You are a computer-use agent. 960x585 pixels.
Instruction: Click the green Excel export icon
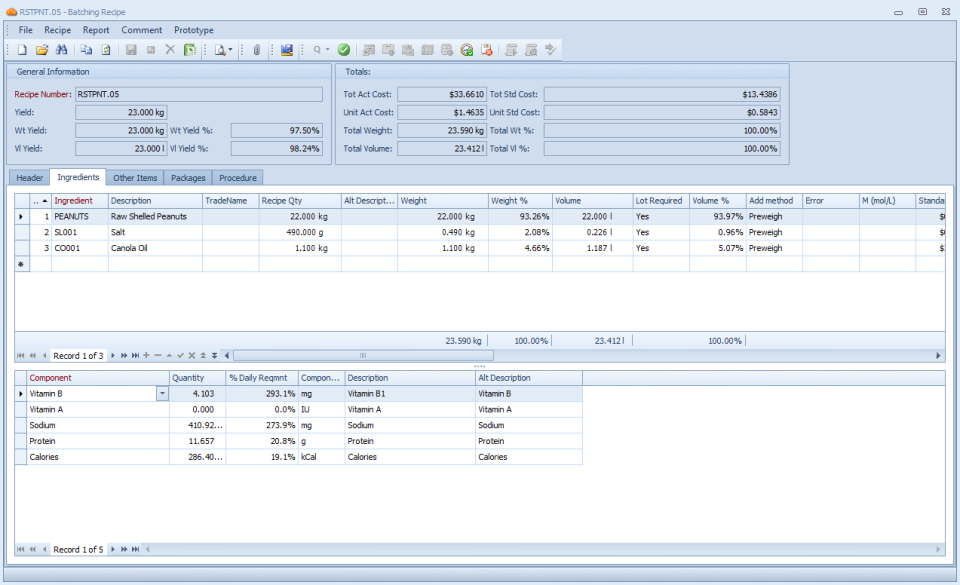coord(189,49)
